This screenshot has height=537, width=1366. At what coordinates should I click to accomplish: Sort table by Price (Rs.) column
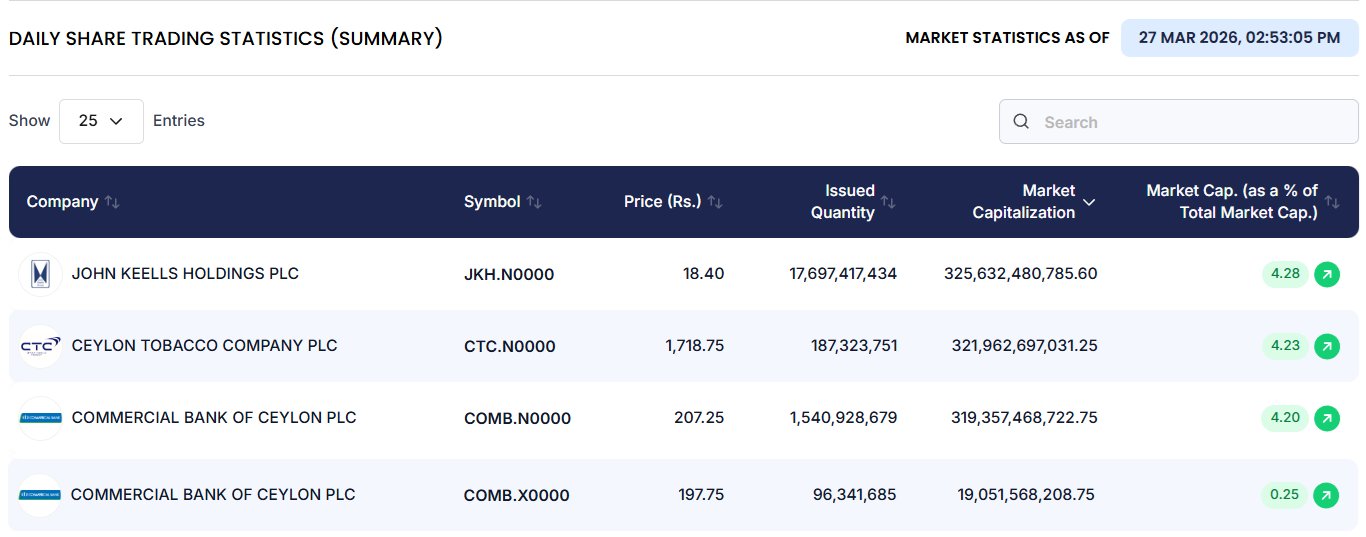pos(715,202)
